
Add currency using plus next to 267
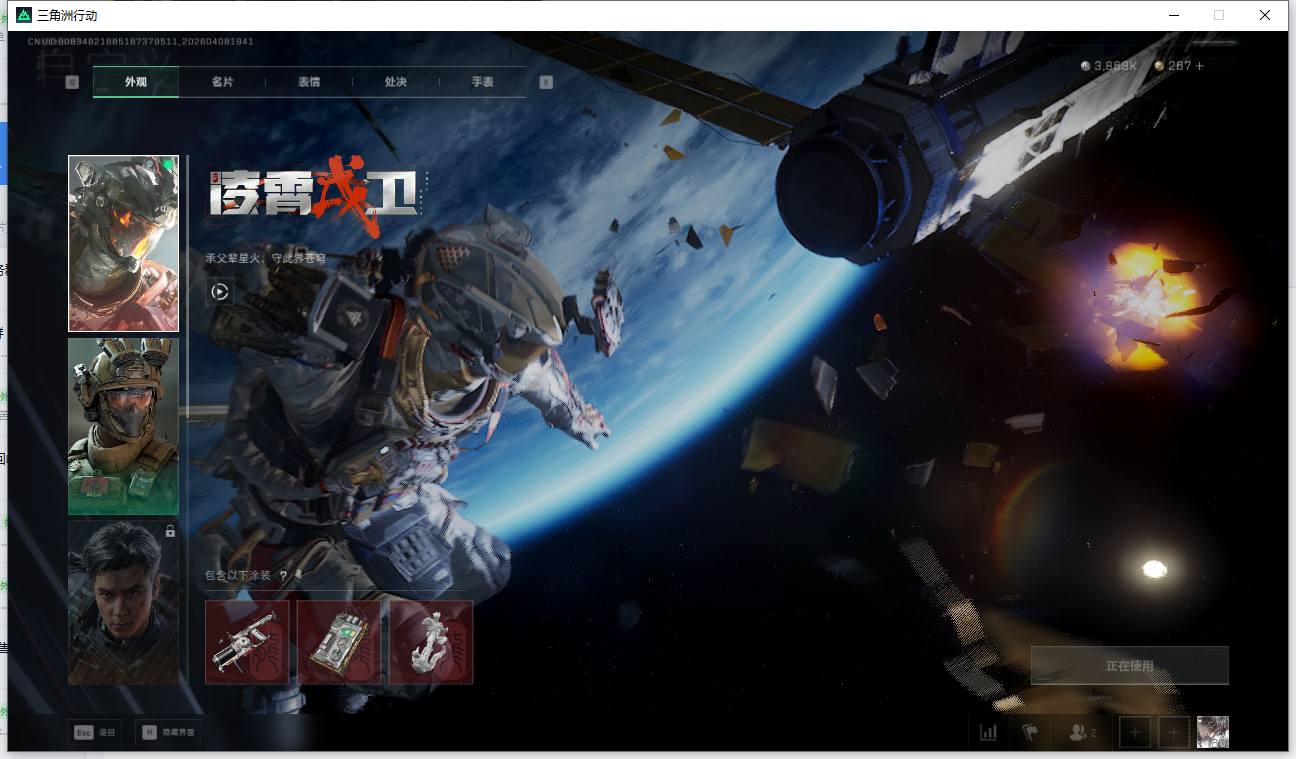1200,66
